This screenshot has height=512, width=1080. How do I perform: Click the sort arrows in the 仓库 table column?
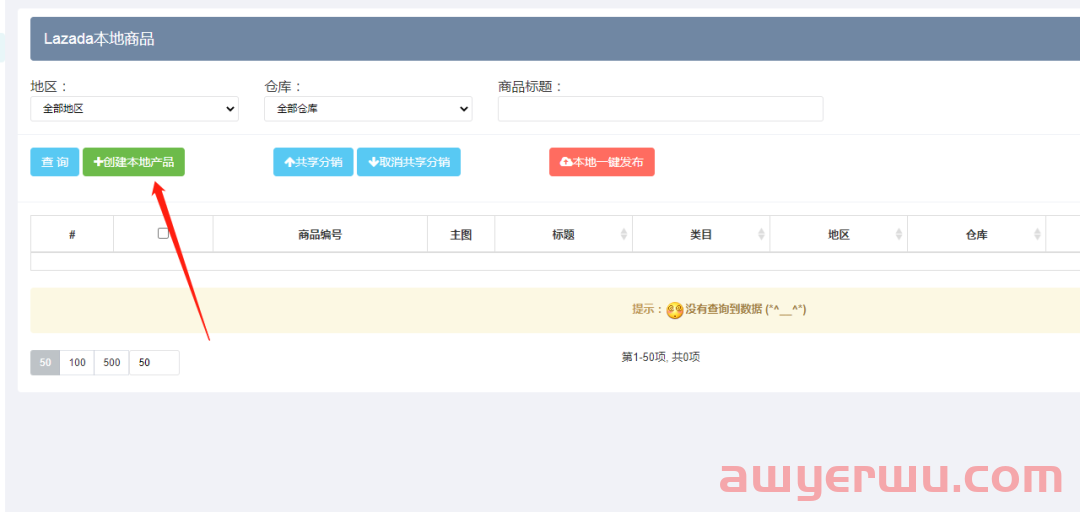point(1037,235)
